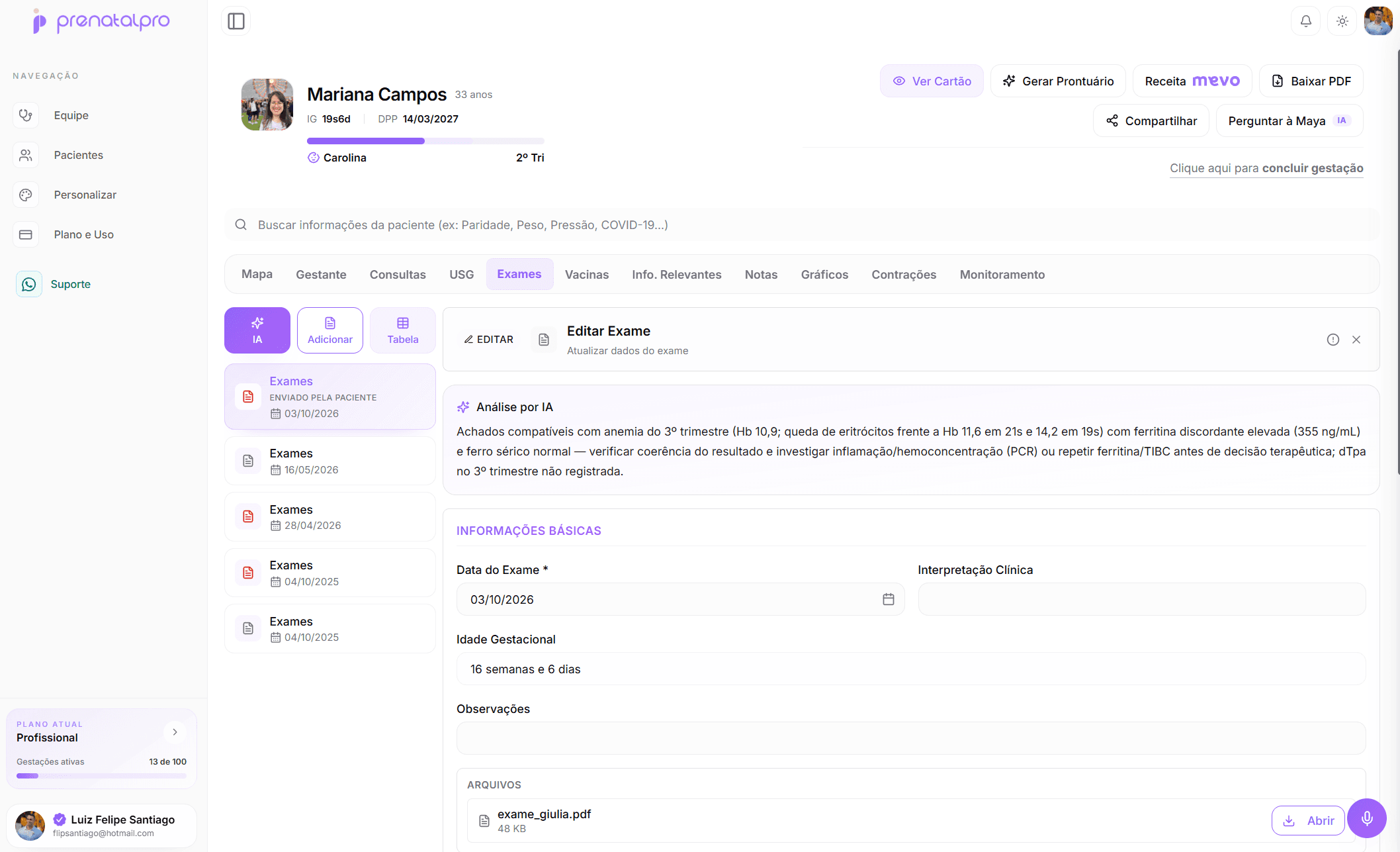
Task: Open exam dated 28/04/2026
Action: pyautogui.click(x=330, y=517)
